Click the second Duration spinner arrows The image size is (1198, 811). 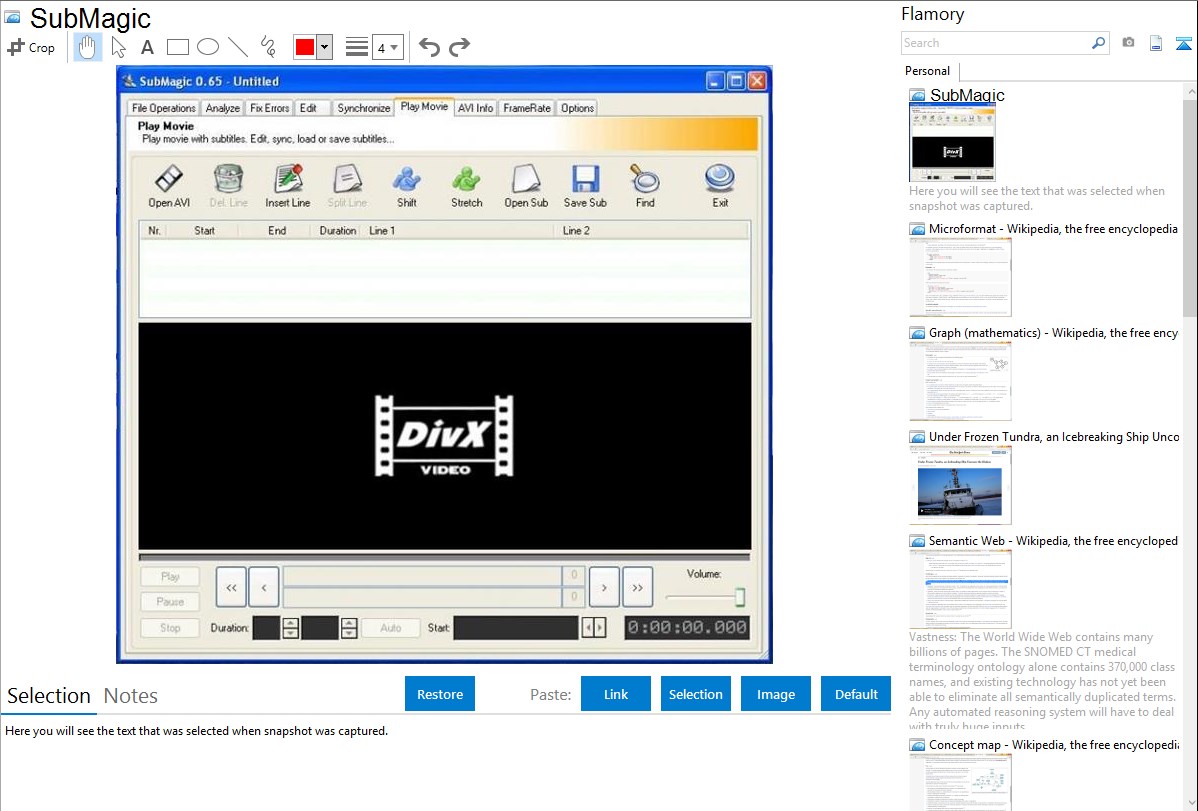[x=348, y=628]
